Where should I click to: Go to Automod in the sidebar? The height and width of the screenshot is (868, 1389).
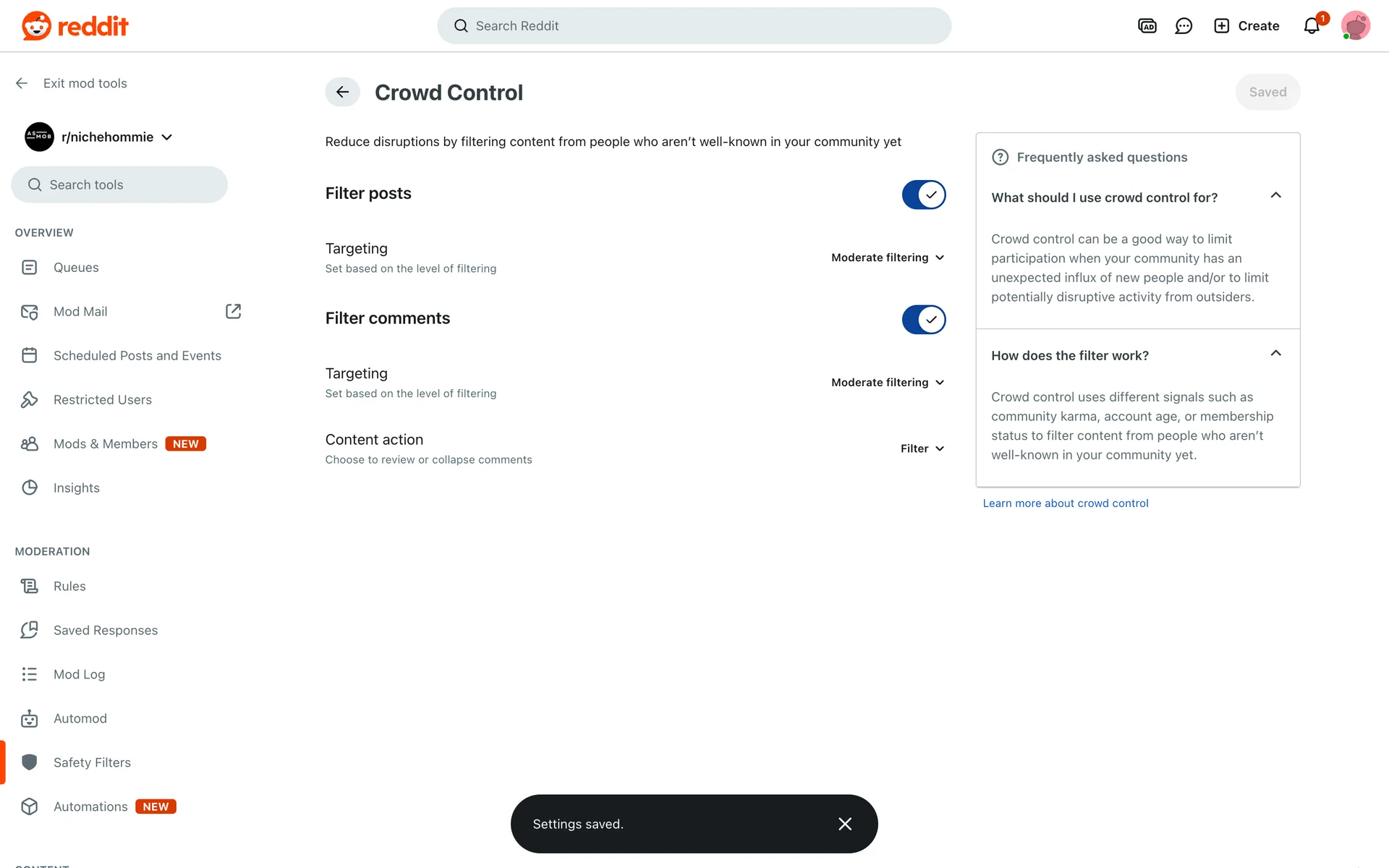(80, 718)
